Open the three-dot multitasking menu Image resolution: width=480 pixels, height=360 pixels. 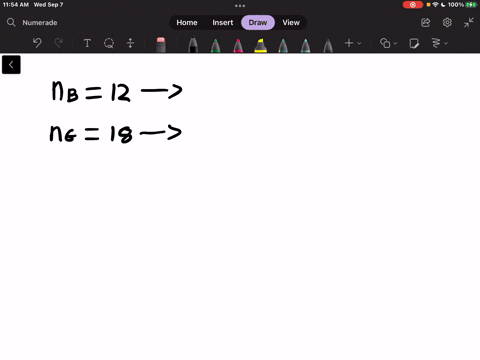240,6
